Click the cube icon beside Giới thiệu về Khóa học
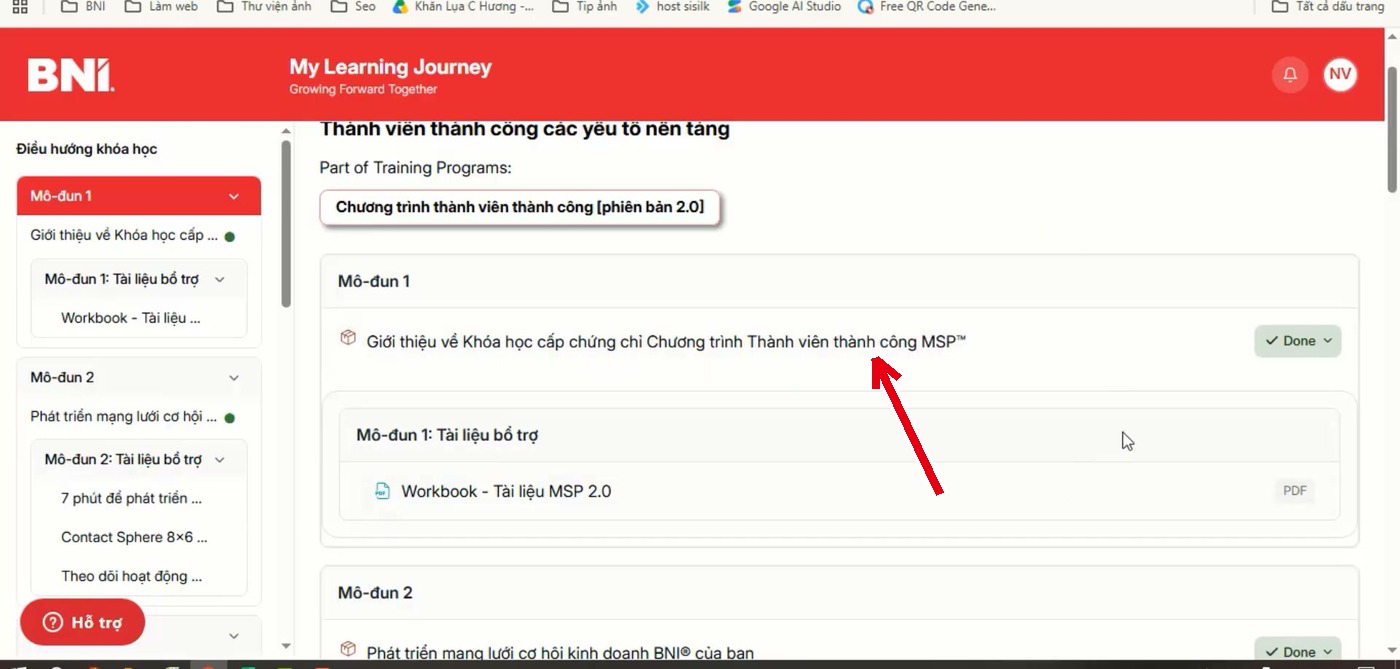Viewport: 1400px width, 669px height. coord(348,338)
